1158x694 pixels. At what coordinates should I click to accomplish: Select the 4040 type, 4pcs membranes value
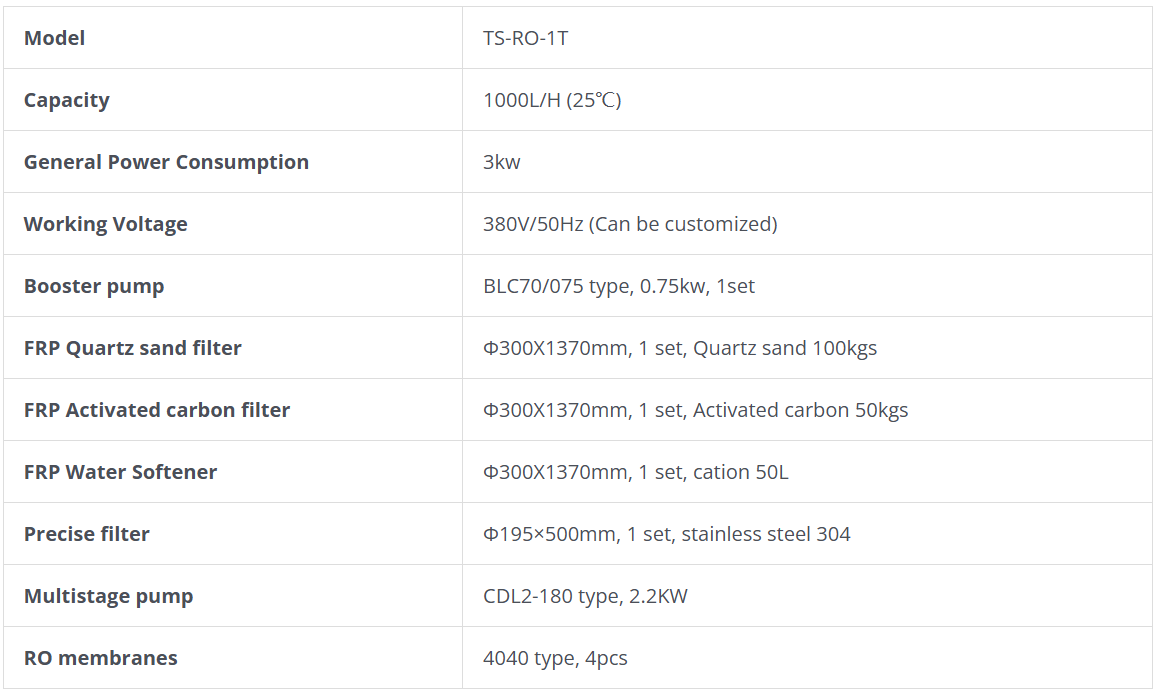click(x=555, y=658)
